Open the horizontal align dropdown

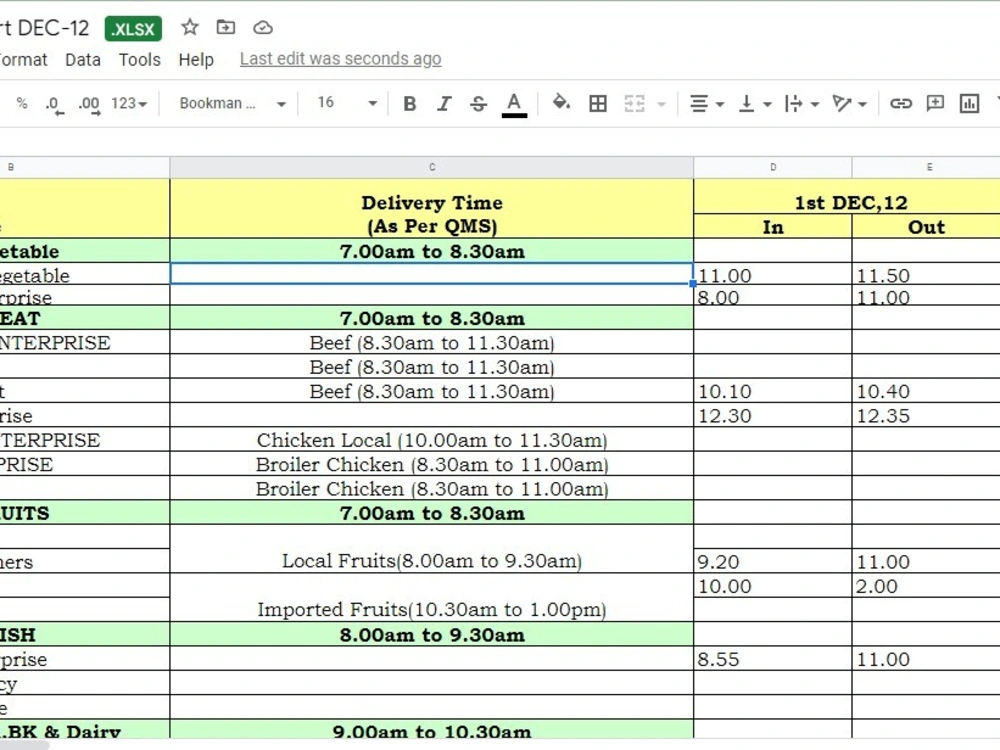(707, 103)
